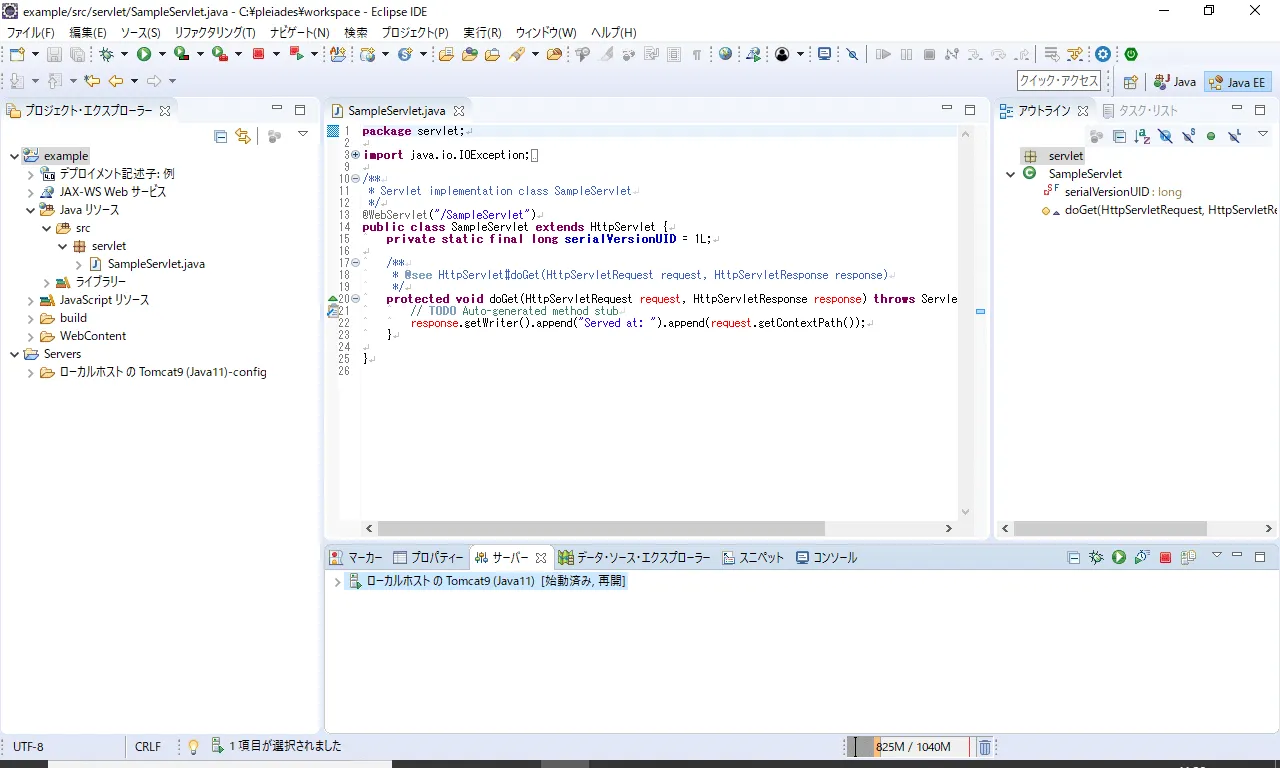
Task: Start the server in debug mode
Action: coord(1096,558)
